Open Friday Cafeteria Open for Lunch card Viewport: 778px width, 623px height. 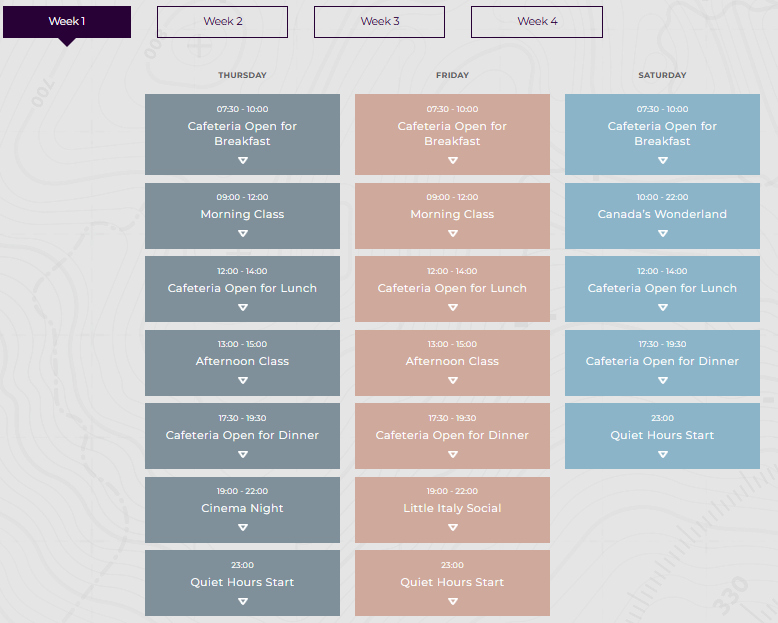pos(452,288)
